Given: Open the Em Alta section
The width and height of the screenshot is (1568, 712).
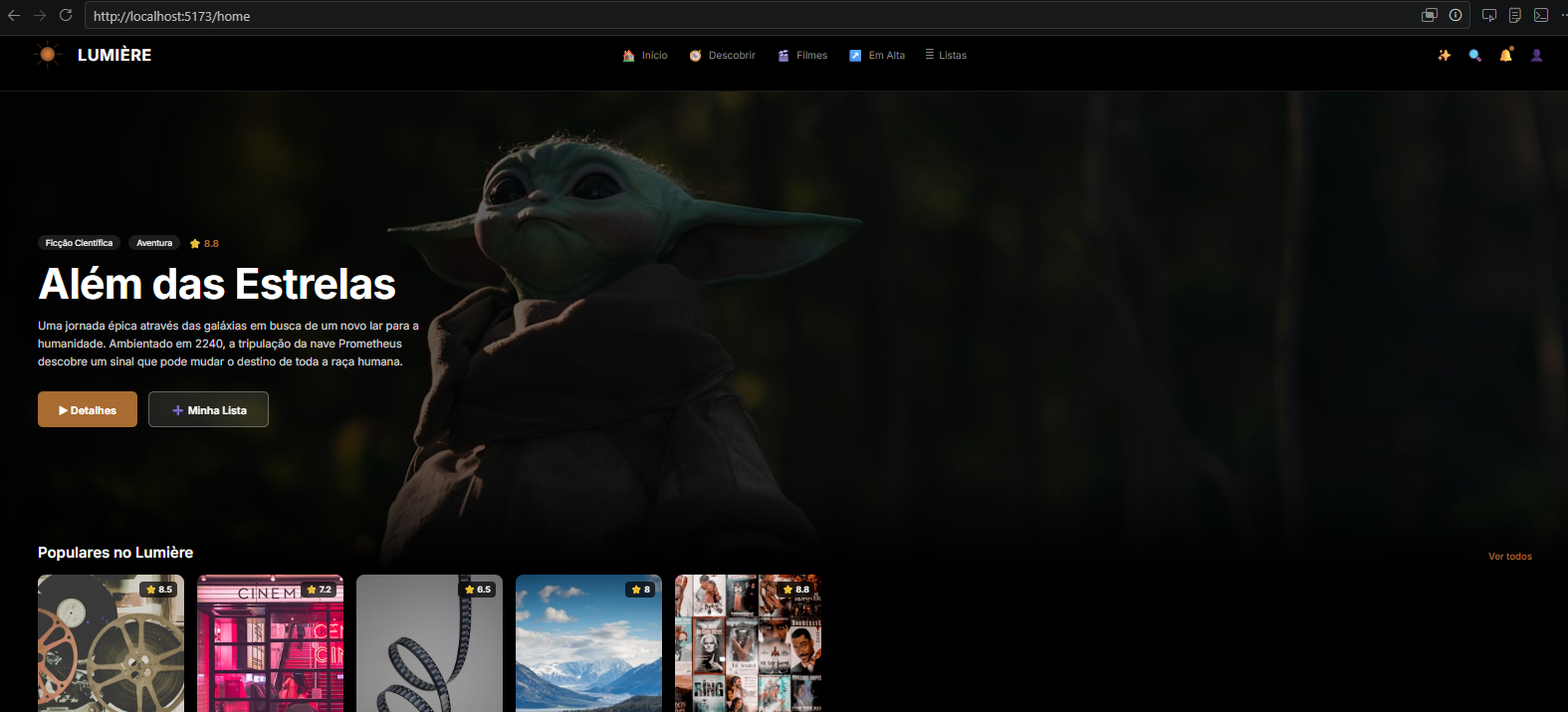Looking at the screenshot, I should point(877,56).
